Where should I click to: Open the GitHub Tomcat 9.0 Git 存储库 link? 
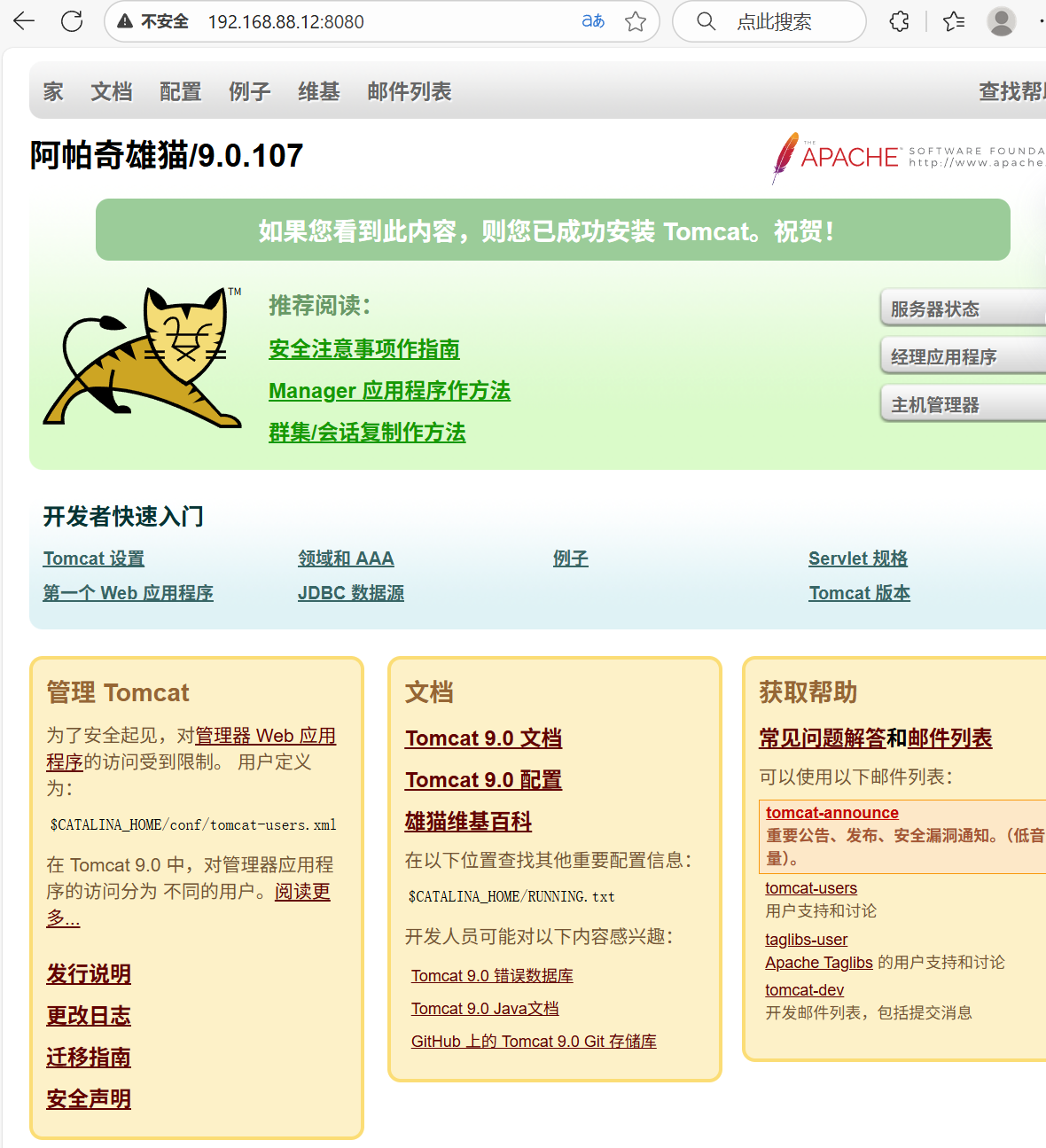coord(534,1042)
